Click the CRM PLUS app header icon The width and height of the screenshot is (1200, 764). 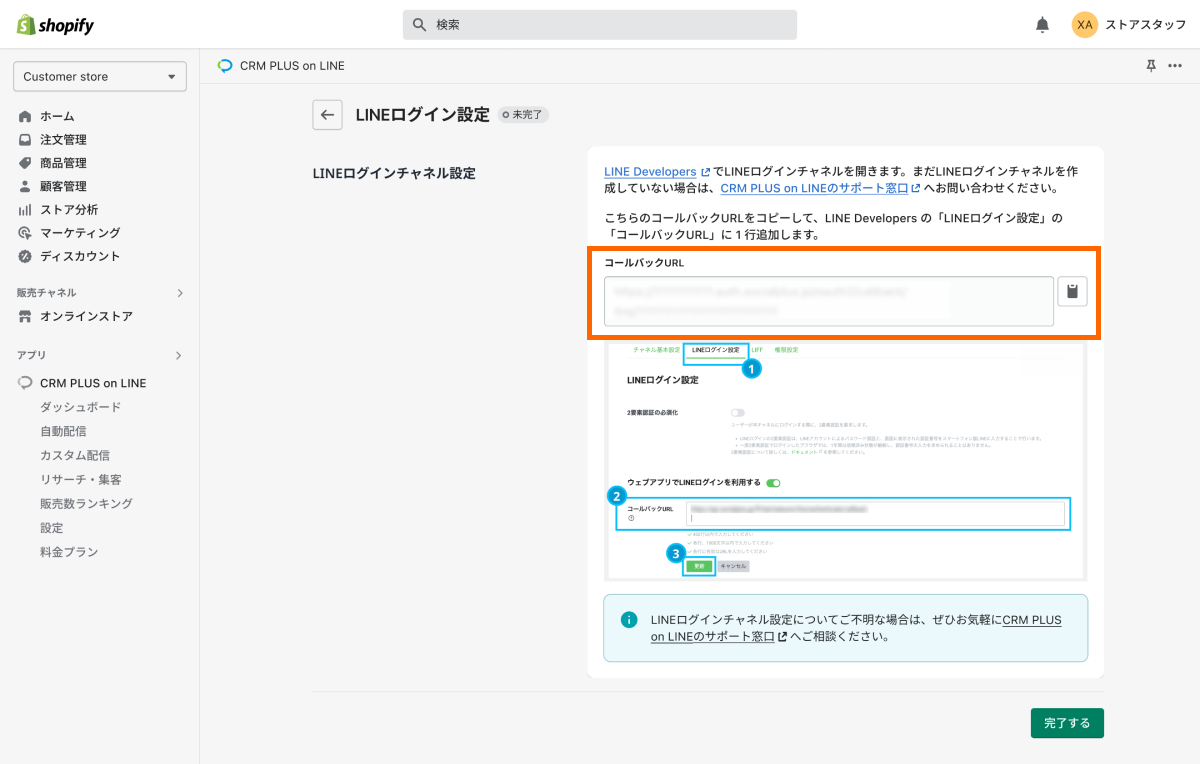tap(226, 66)
